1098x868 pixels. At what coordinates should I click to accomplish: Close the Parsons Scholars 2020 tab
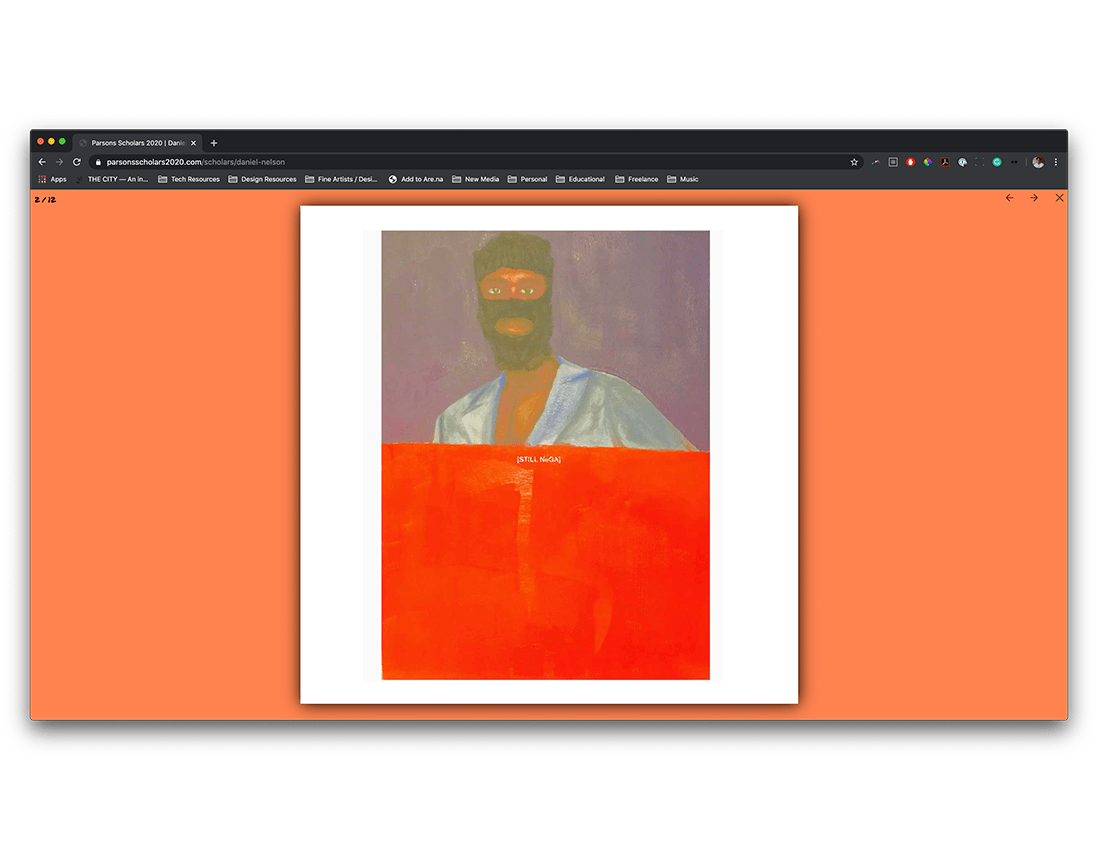(x=194, y=143)
